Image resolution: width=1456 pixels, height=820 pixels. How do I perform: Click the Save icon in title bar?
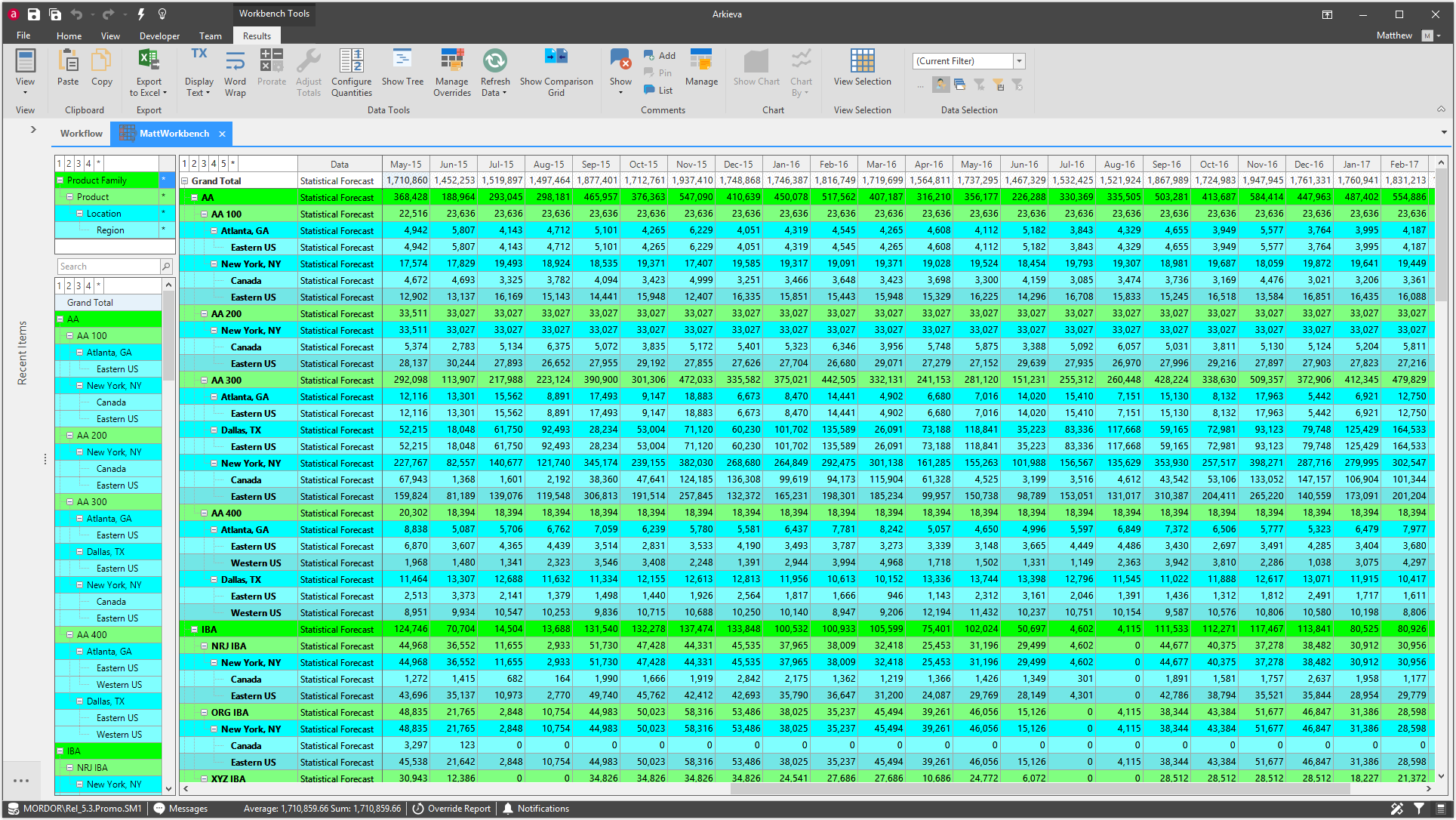(x=33, y=14)
